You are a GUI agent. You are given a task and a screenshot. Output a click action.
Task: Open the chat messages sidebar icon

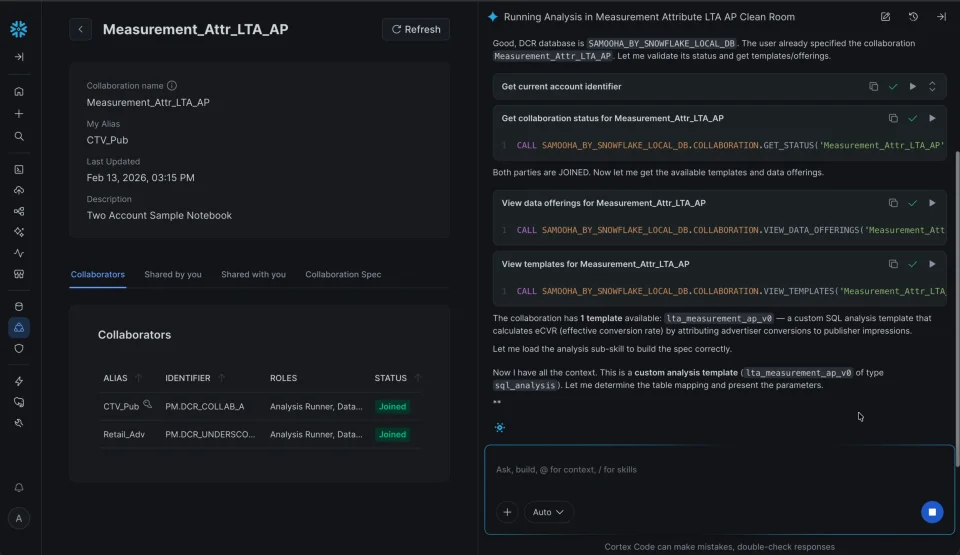[x=19, y=402]
